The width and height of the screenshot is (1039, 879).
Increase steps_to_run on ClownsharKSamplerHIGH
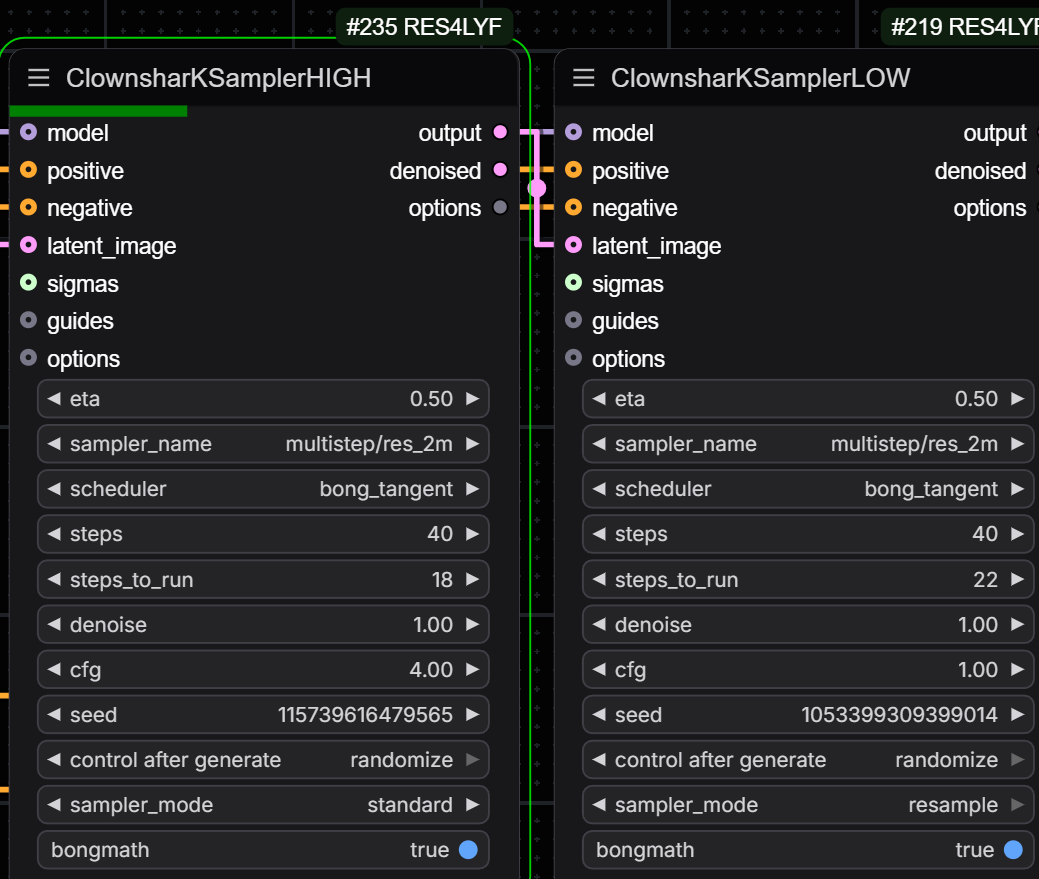(472, 580)
